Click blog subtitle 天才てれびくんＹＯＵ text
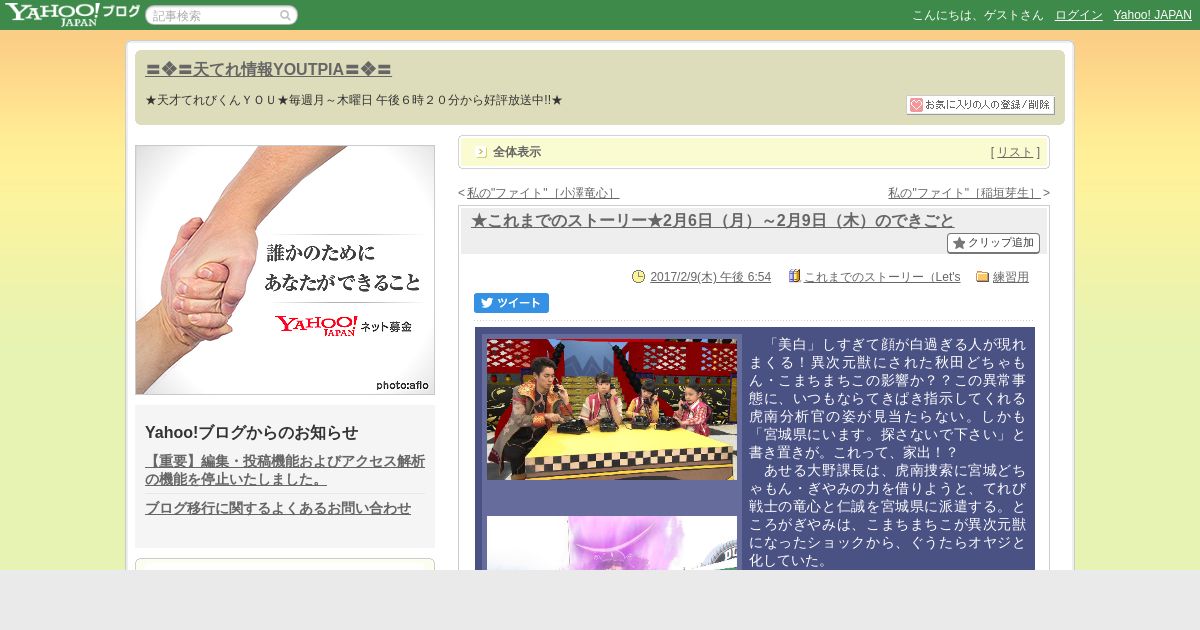 pos(354,100)
